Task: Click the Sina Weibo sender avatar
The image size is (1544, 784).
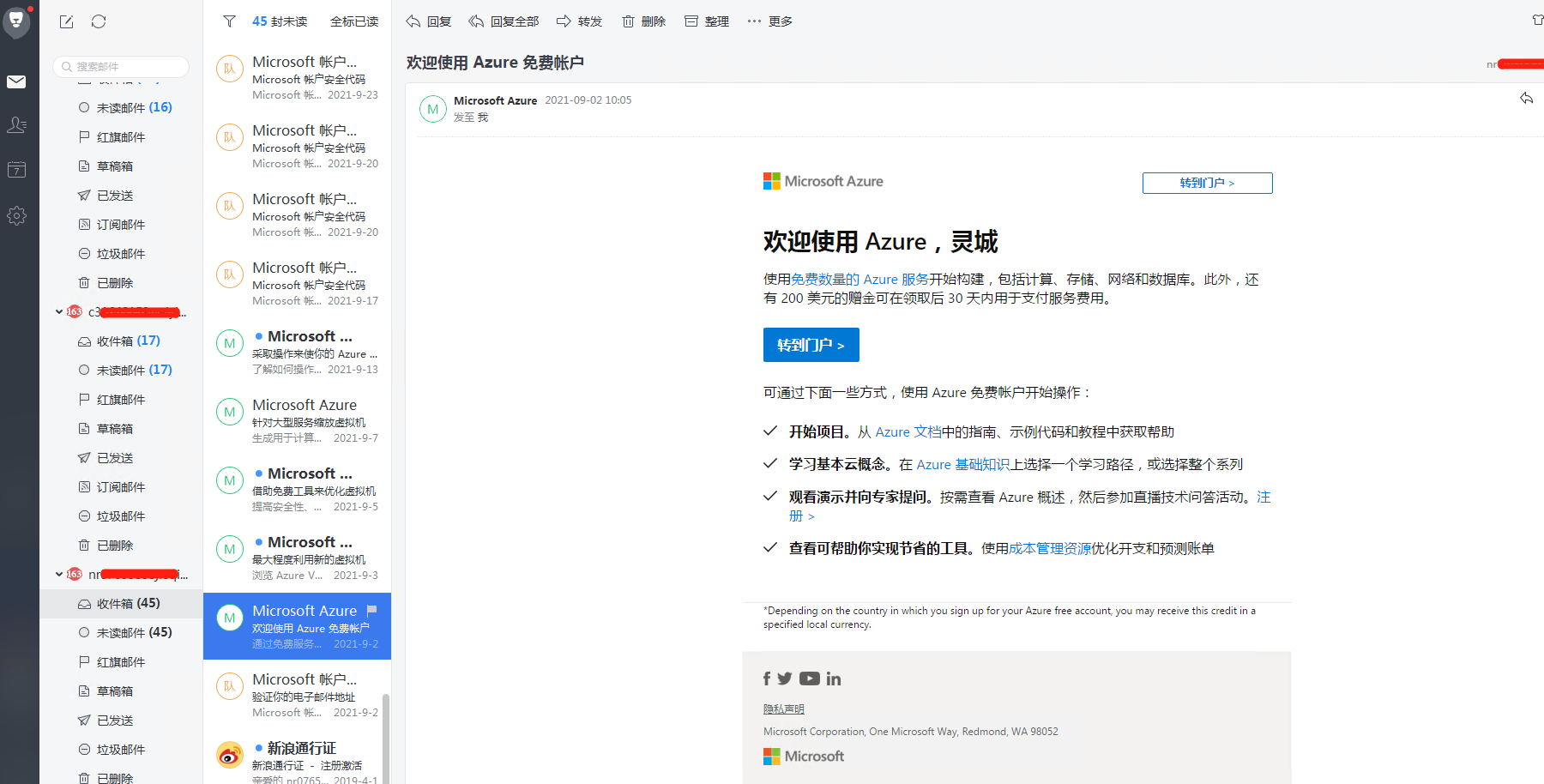Action: pyautogui.click(x=230, y=755)
